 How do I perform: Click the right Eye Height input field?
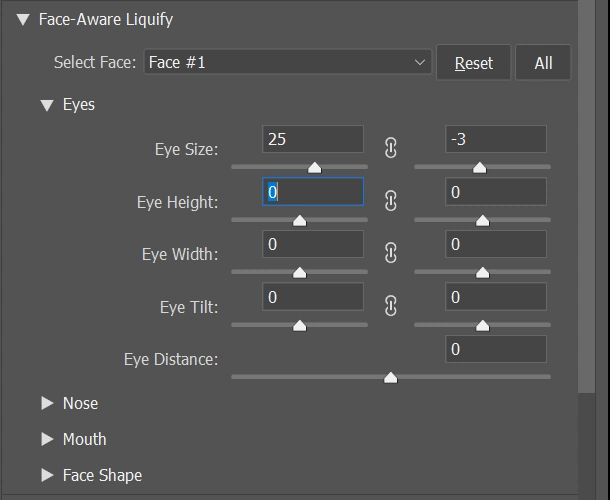tap(496, 191)
